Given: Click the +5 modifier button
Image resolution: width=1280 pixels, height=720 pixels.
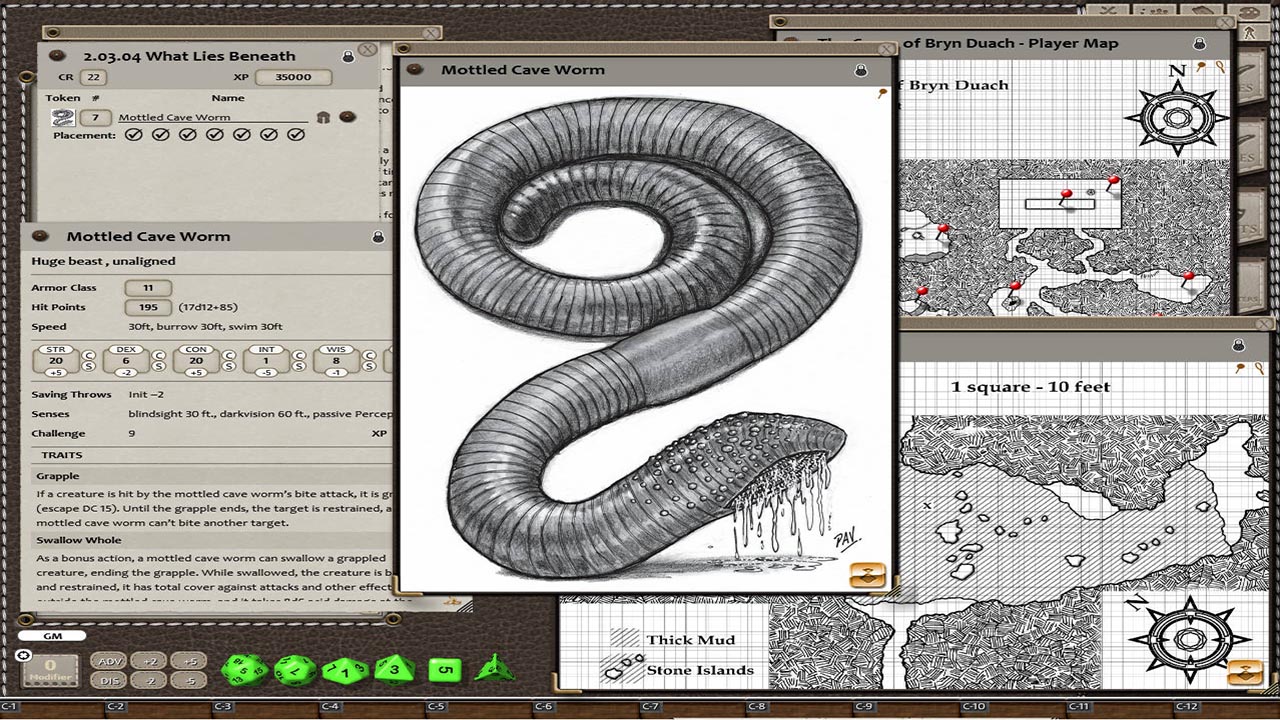Looking at the screenshot, I should tap(187, 661).
